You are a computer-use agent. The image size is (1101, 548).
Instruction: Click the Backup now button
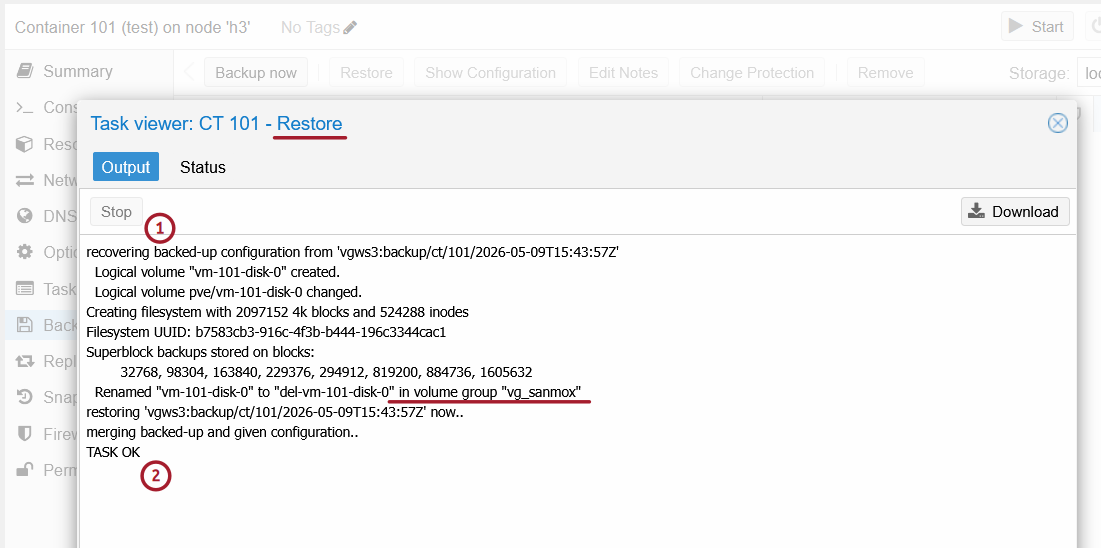[x=256, y=72]
